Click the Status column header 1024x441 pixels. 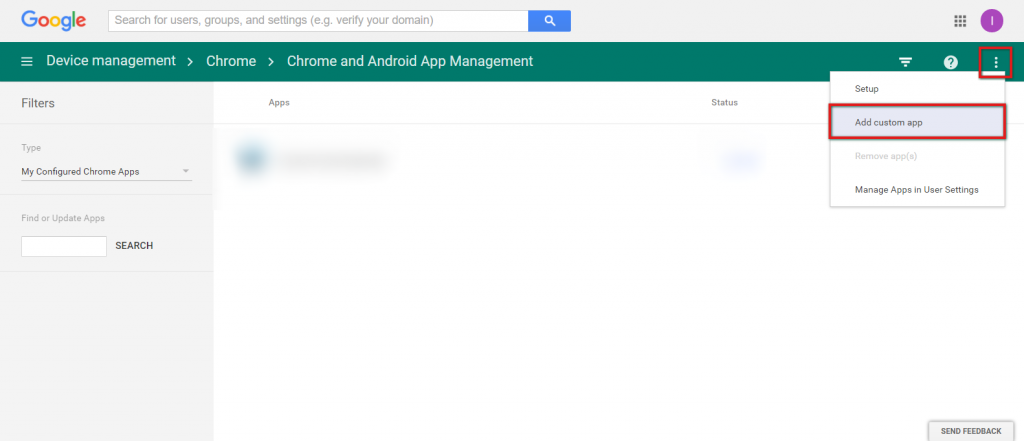tap(724, 103)
